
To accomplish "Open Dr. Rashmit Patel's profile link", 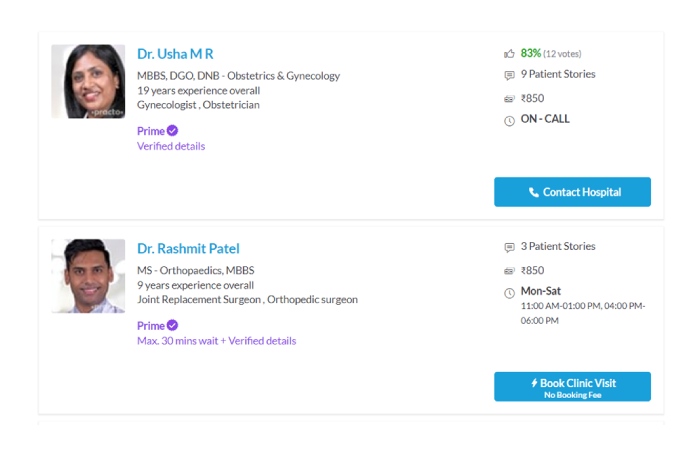I will coord(188,249).
